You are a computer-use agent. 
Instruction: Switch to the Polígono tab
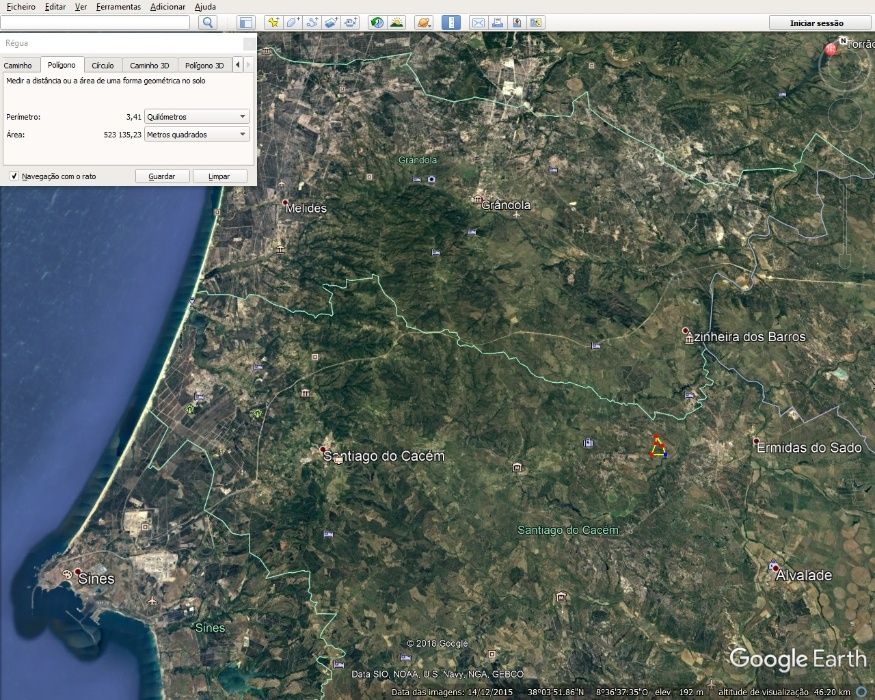[61, 65]
